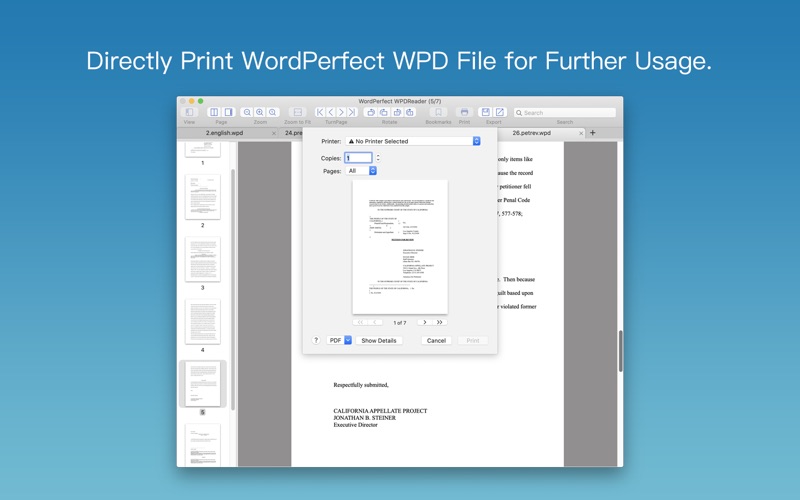Click the second Rotate icon
Viewport: 800px width, 500px height.
coord(384,112)
